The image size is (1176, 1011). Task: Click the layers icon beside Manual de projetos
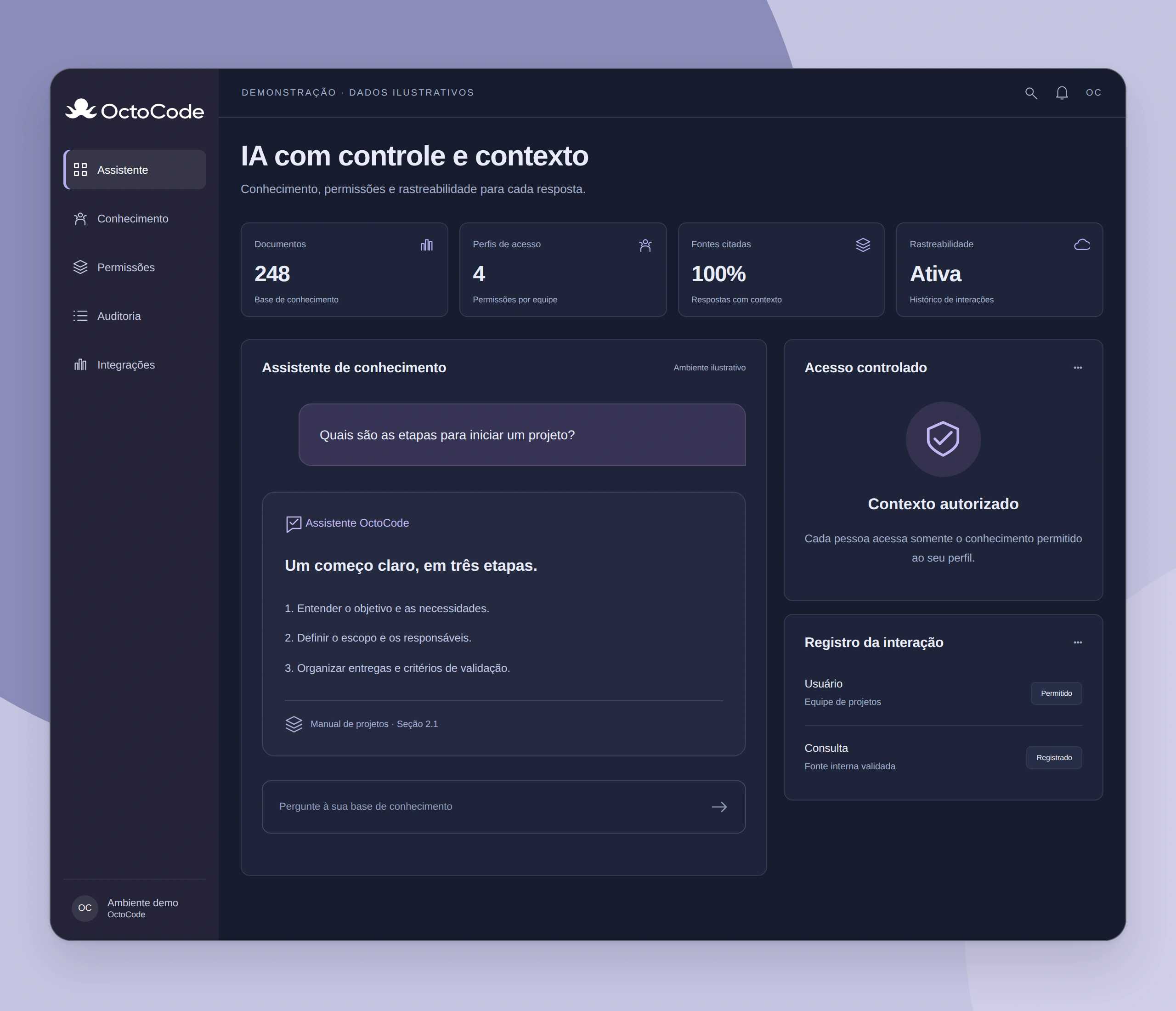pos(294,724)
